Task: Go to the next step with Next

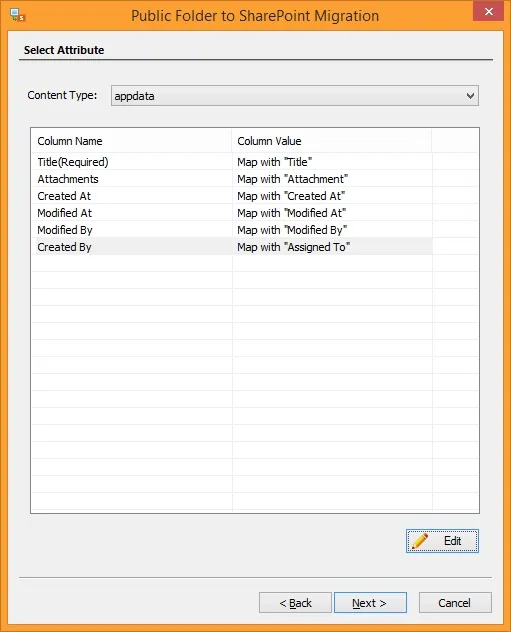Action: coord(370,603)
